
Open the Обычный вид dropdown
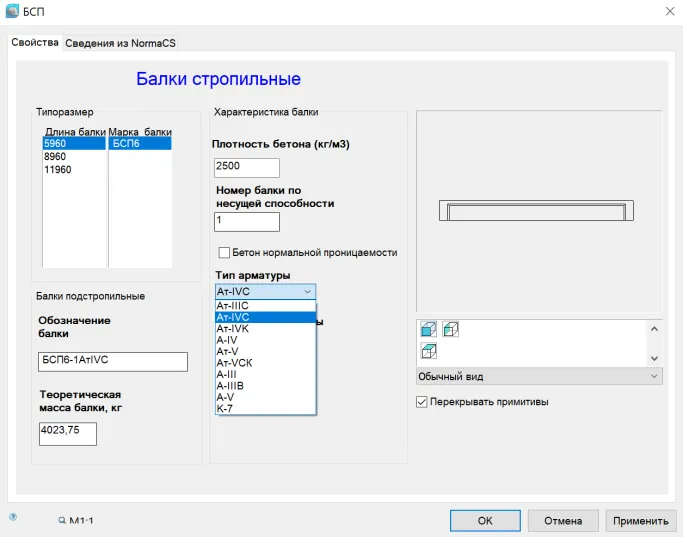(x=539, y=376)
